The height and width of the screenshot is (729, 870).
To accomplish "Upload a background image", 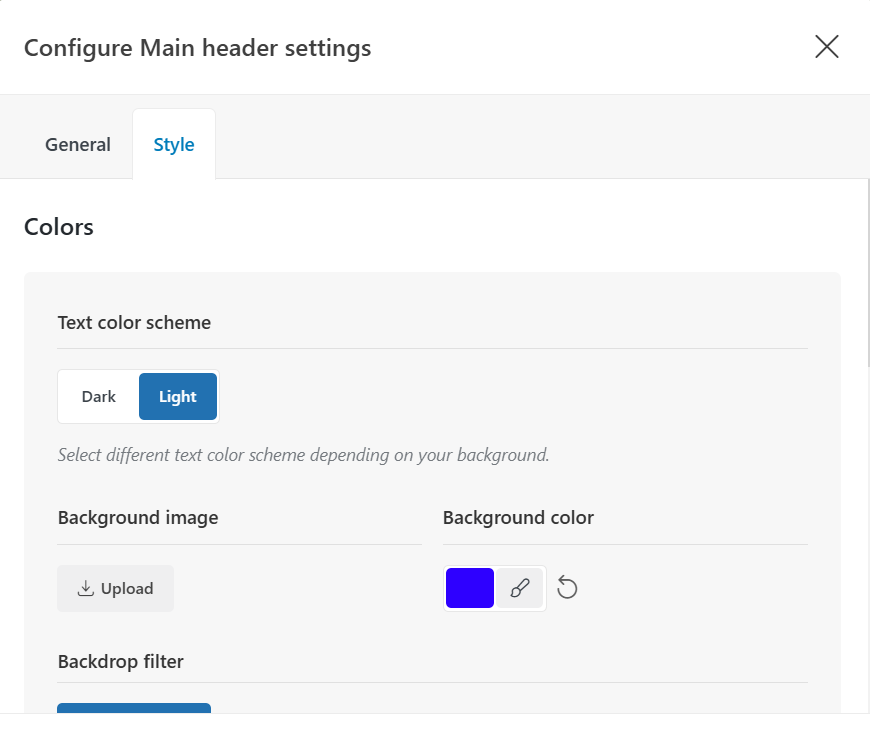I will coord(115,588).
